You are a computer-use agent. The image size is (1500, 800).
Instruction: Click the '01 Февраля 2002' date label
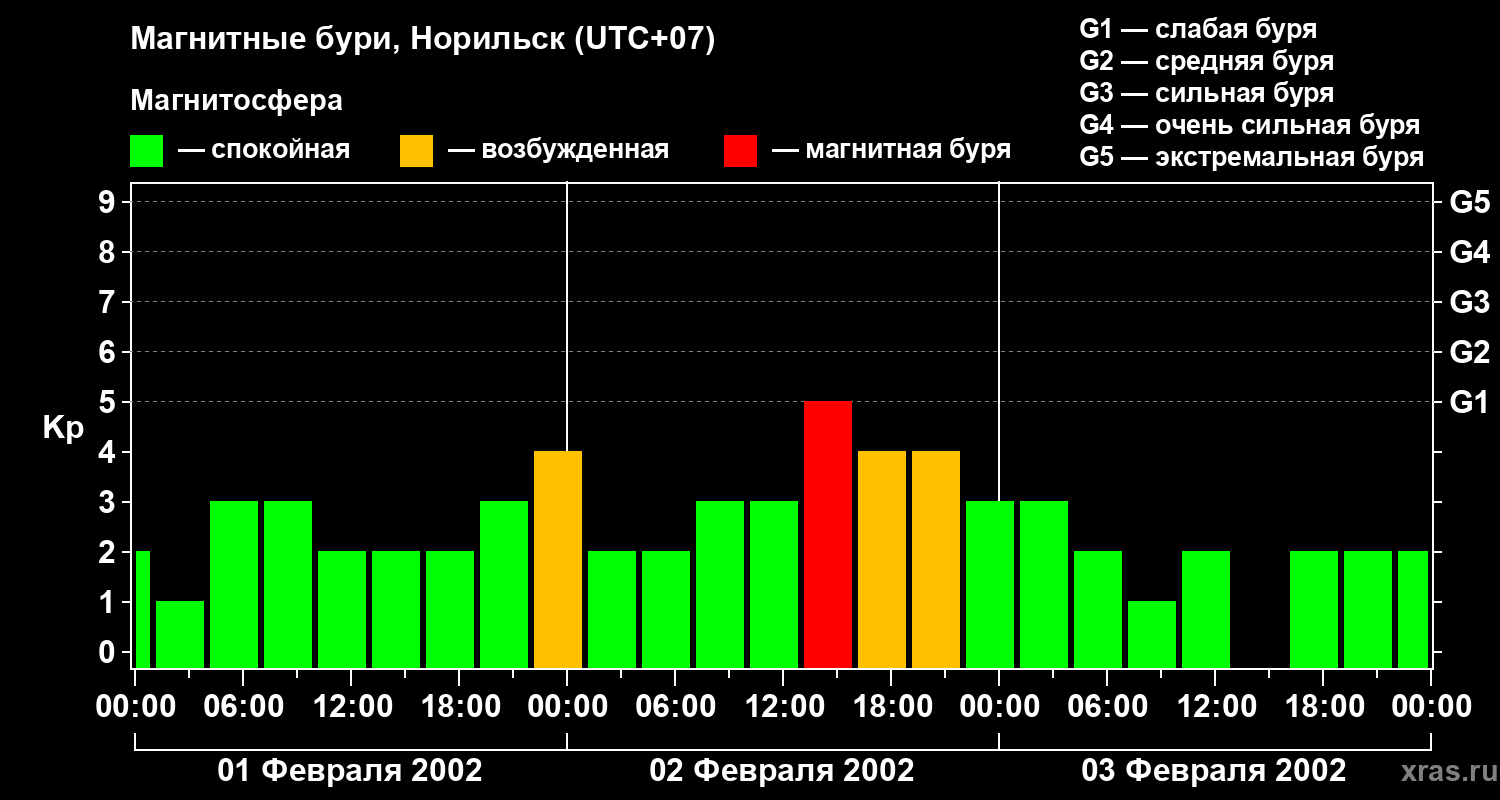(x=350, y=771)
